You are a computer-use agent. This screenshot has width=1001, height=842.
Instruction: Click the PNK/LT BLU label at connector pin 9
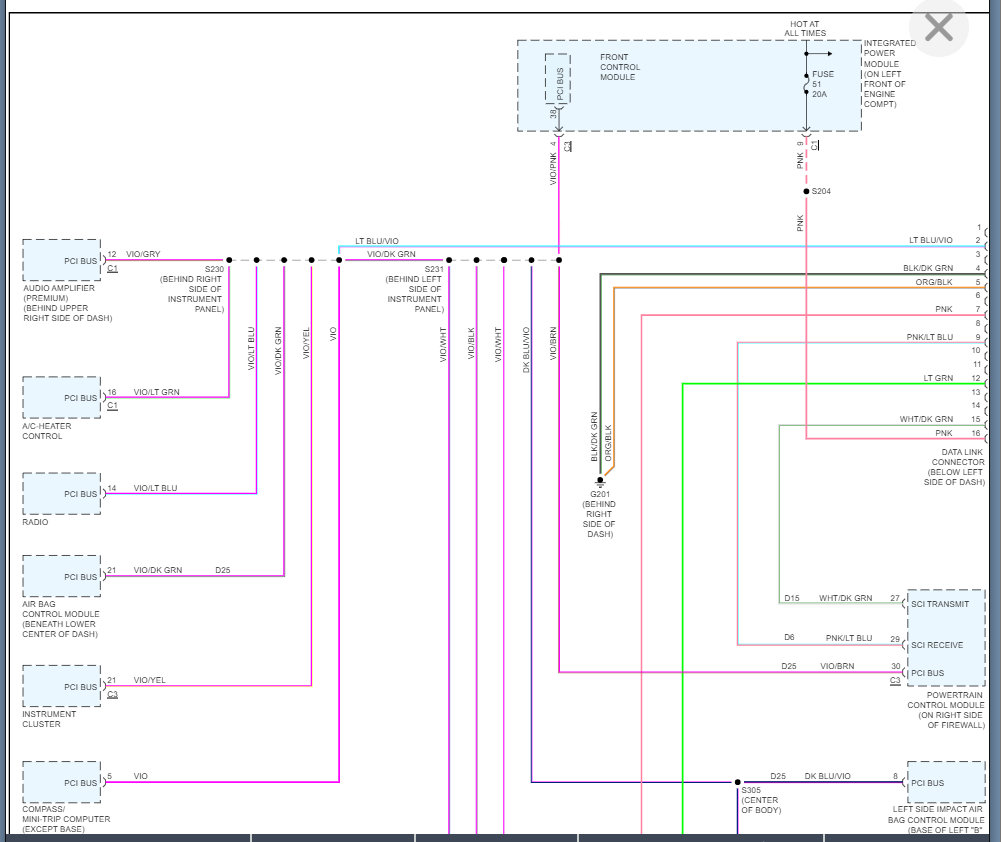tap(930, 337)
